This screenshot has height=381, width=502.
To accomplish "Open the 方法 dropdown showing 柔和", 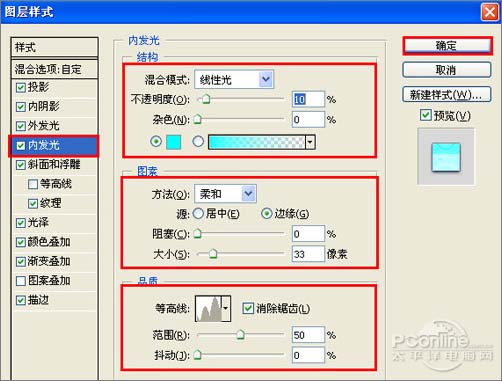I will [x=225, y=194].
